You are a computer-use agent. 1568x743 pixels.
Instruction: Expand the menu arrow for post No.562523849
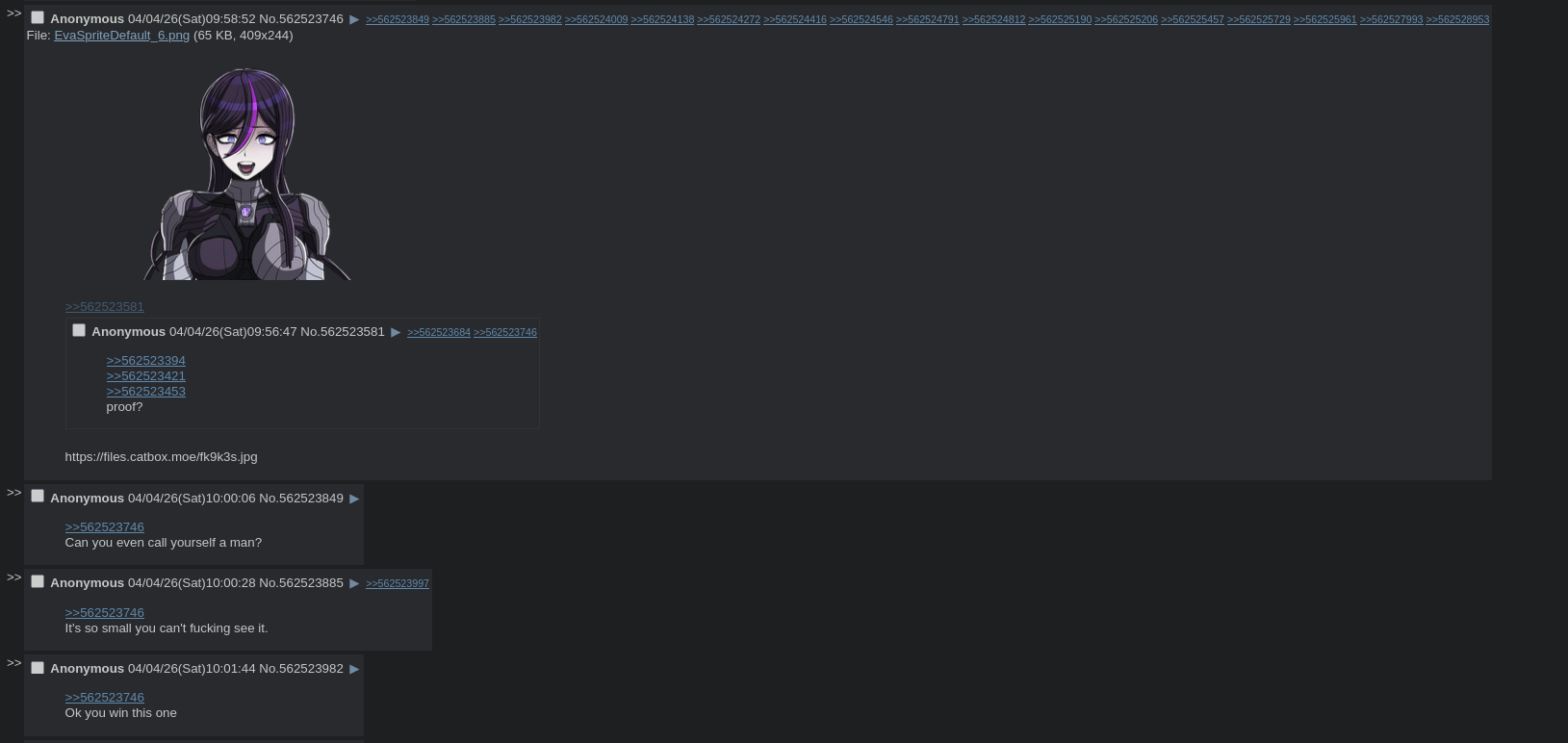[x=354, y=499]
